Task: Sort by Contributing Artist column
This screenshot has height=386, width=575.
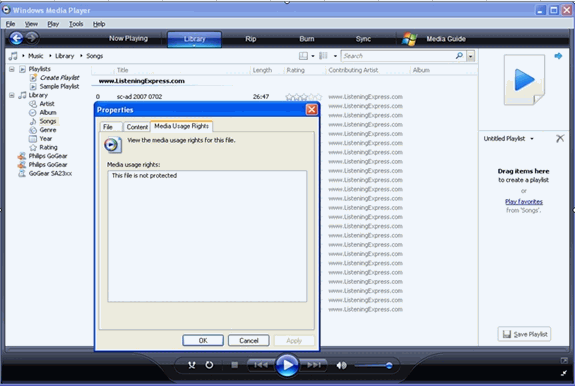Action: point(353,70)
